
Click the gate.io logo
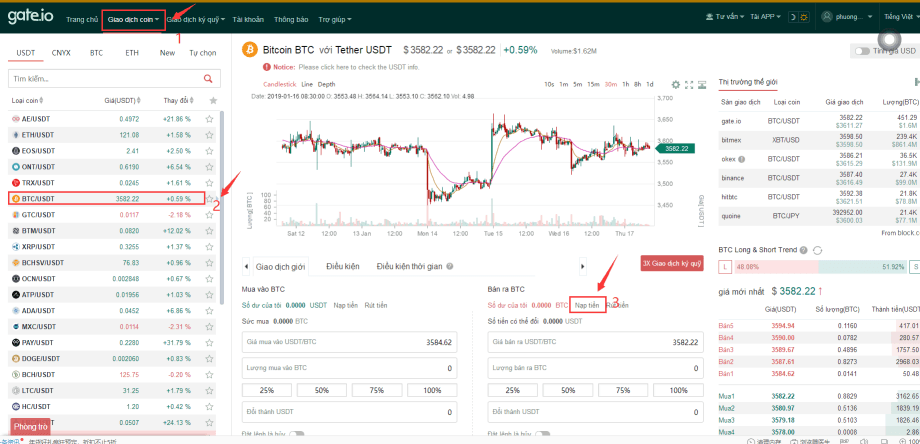coord(31,17)
